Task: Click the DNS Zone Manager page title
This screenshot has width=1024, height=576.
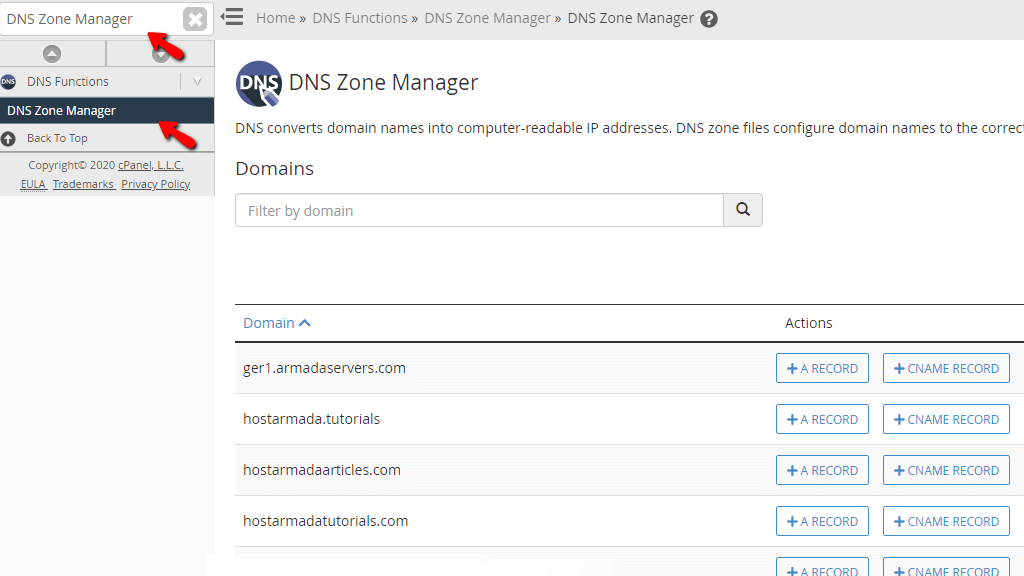Action: tap(383, 83)
